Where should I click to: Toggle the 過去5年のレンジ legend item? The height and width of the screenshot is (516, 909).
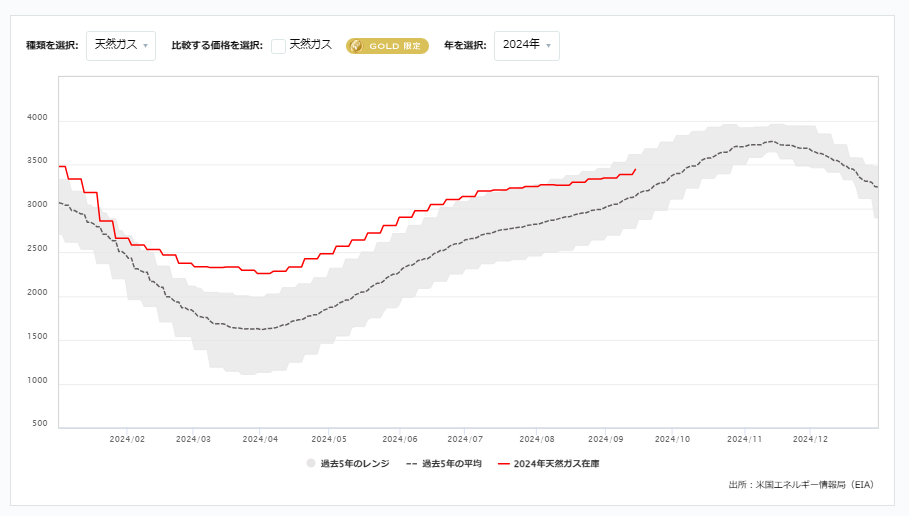pyautogui.click(x=348, y=464)
